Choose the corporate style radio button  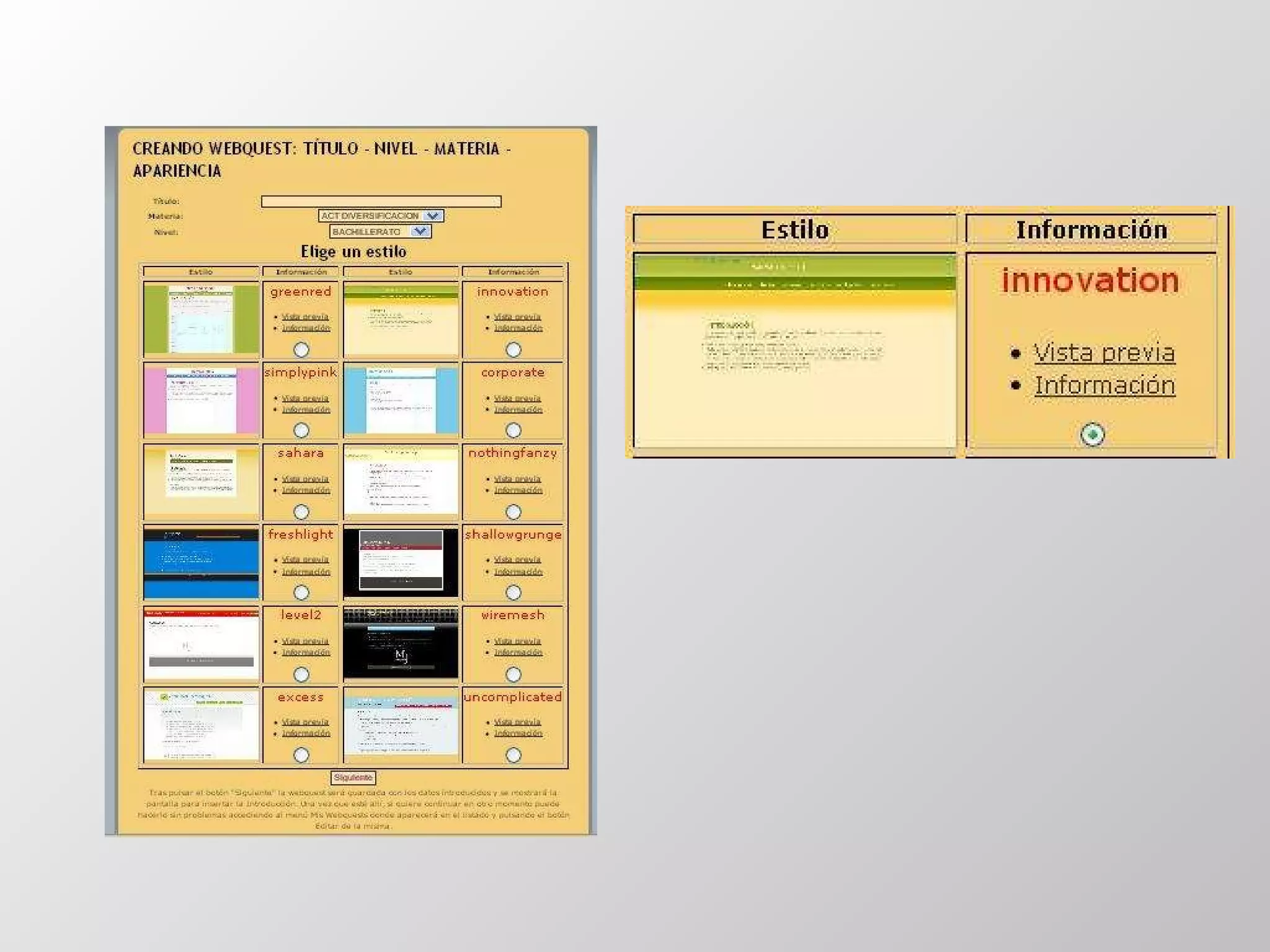(x=513, y=430)
